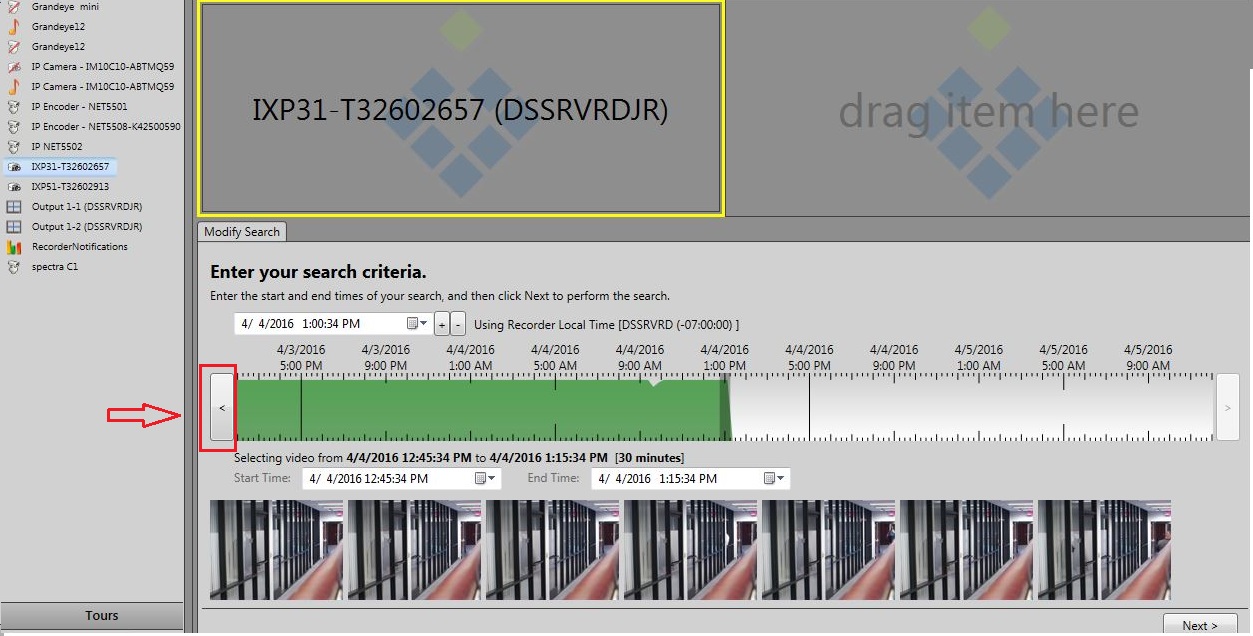
Task: Click the bar chart icon beside RecorderNotifications
Action: [x=14, y=247]
